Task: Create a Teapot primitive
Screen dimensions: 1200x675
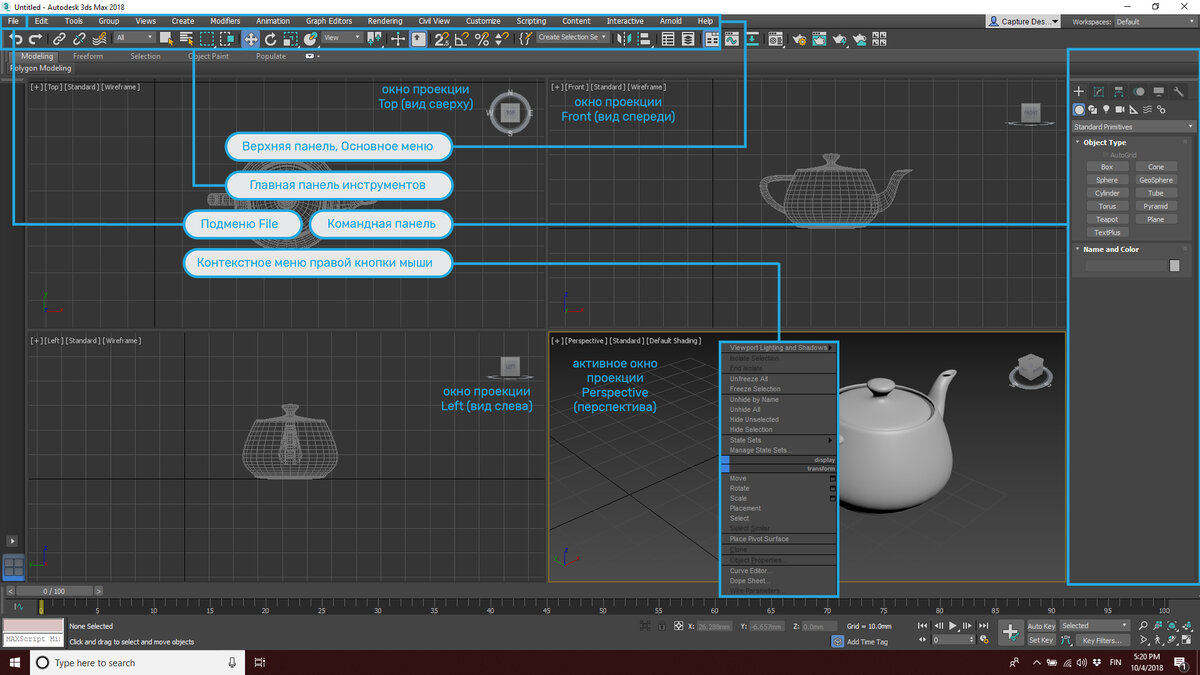Action: pos(1107,218)
